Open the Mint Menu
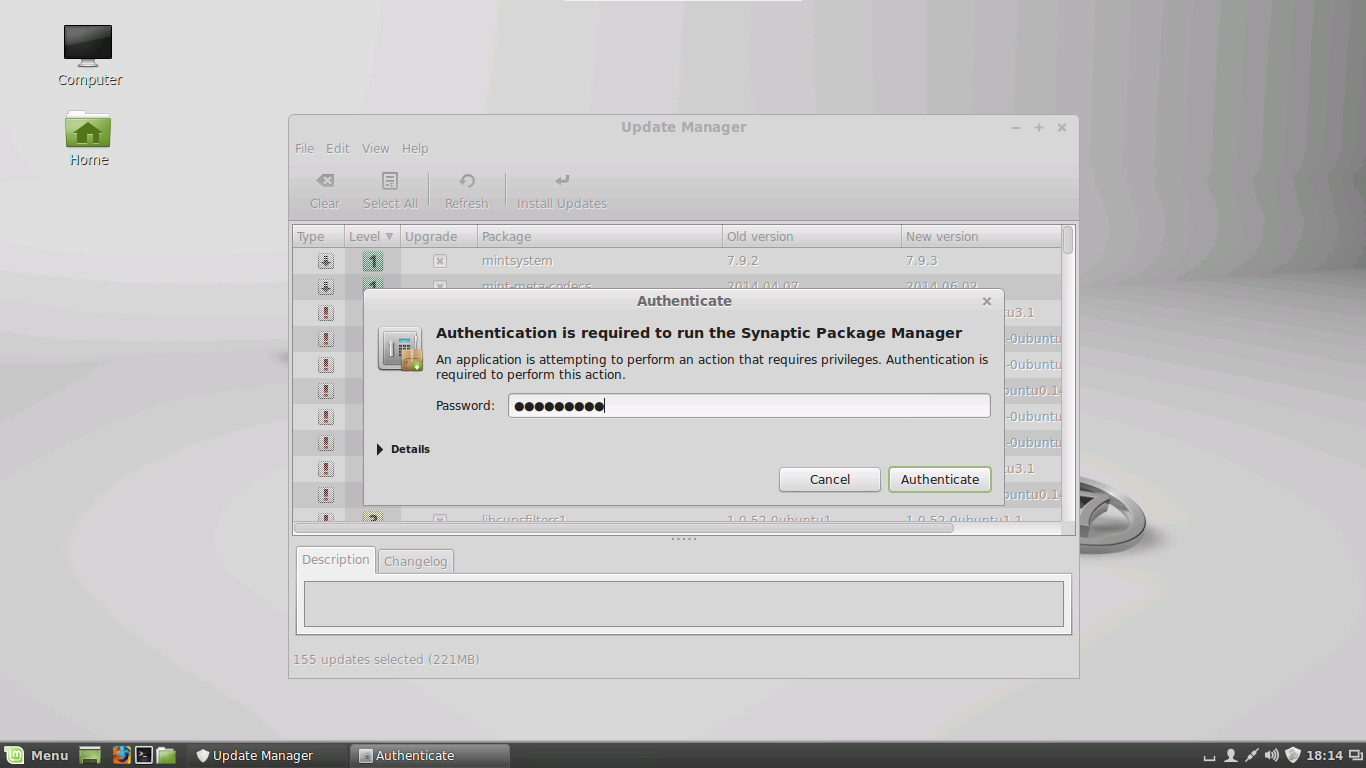 click(37, 755)
